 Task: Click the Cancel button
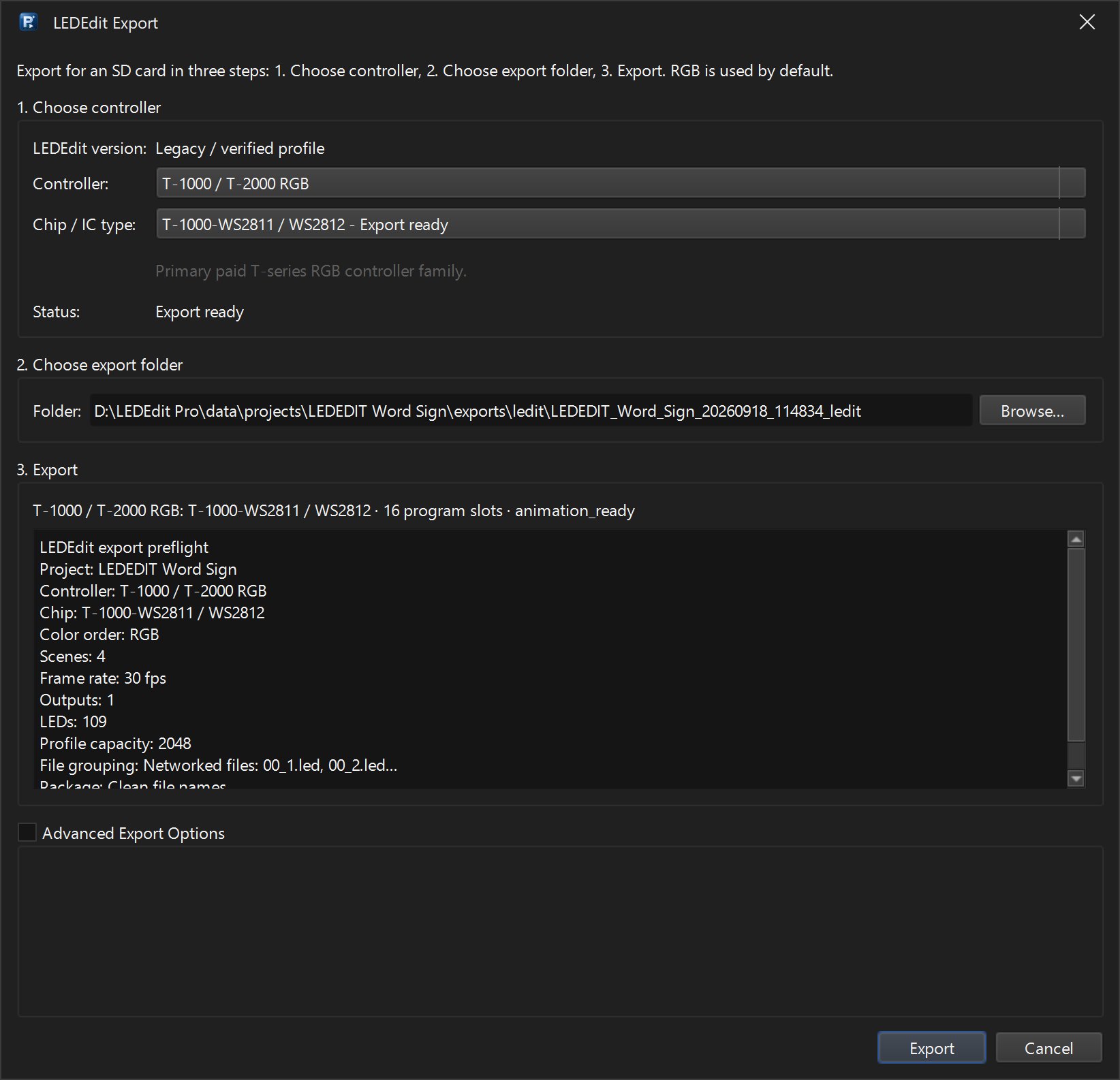pyautogui.click(x=1048, y=1048)
